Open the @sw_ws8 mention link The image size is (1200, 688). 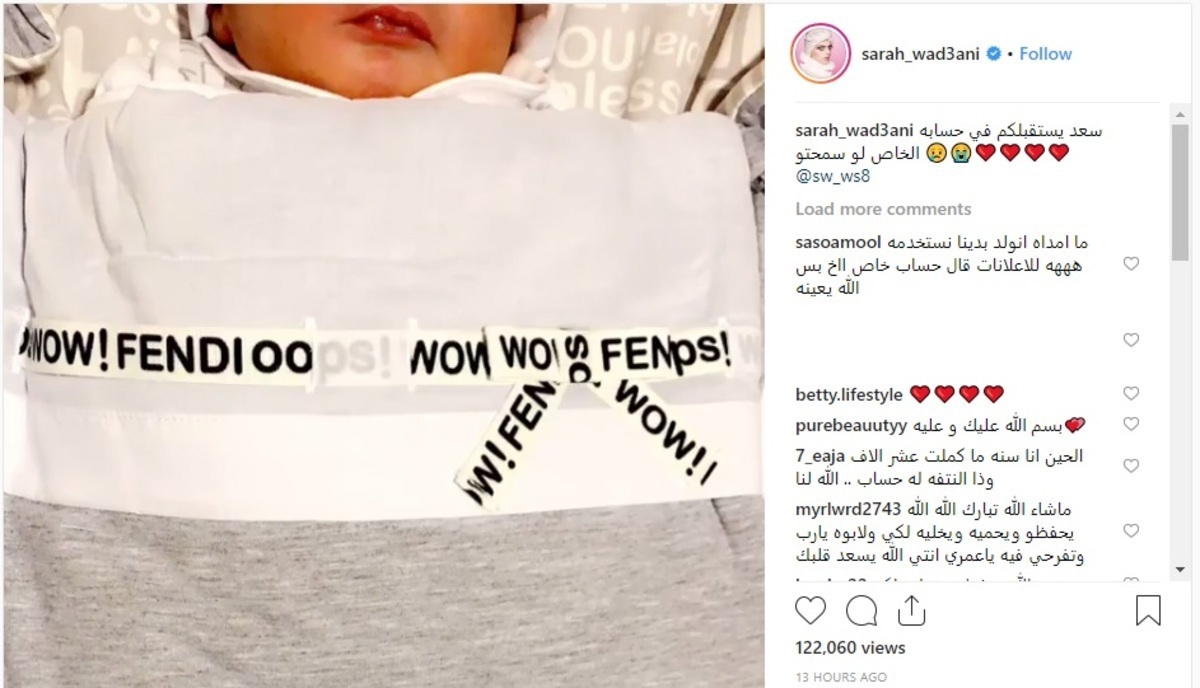click(829, 177)
